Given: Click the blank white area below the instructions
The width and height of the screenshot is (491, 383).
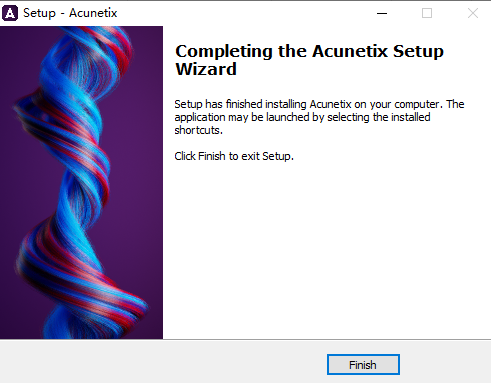Looking at the screenshot, I should coord(327,250).
